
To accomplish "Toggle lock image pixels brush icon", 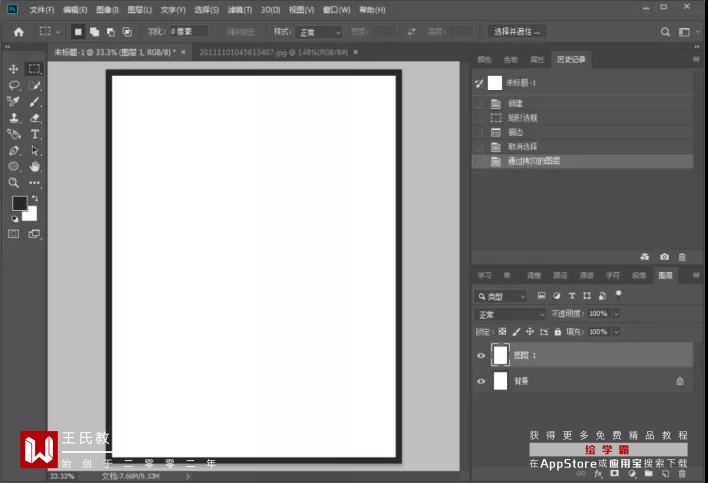I will tap(517, 332).
